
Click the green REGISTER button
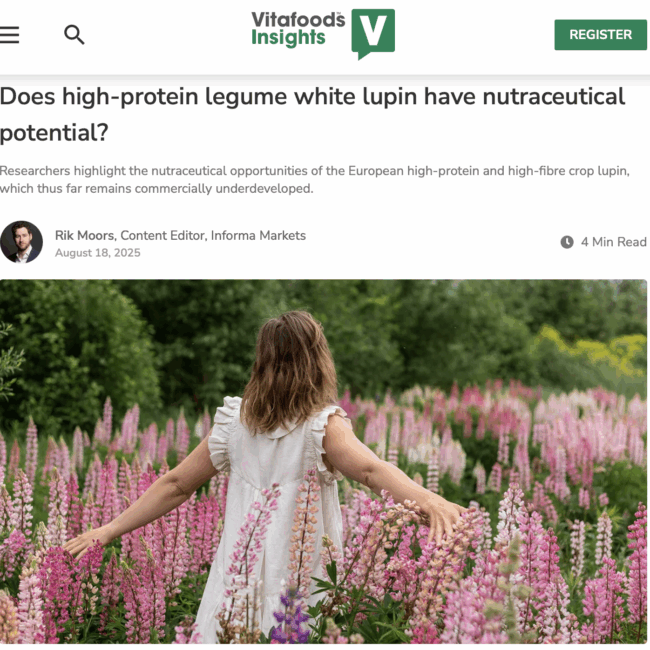tap(600, 34)
